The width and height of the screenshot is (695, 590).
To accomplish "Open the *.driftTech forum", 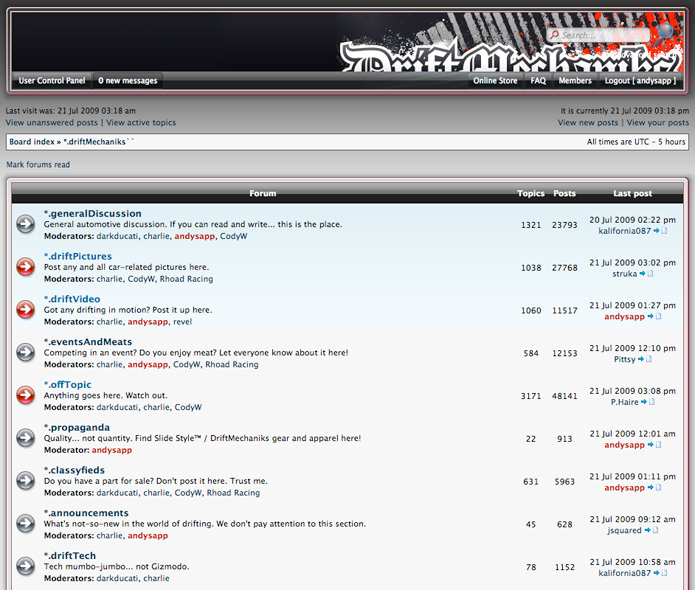I will pyautogui.click(x=70, y=556).
